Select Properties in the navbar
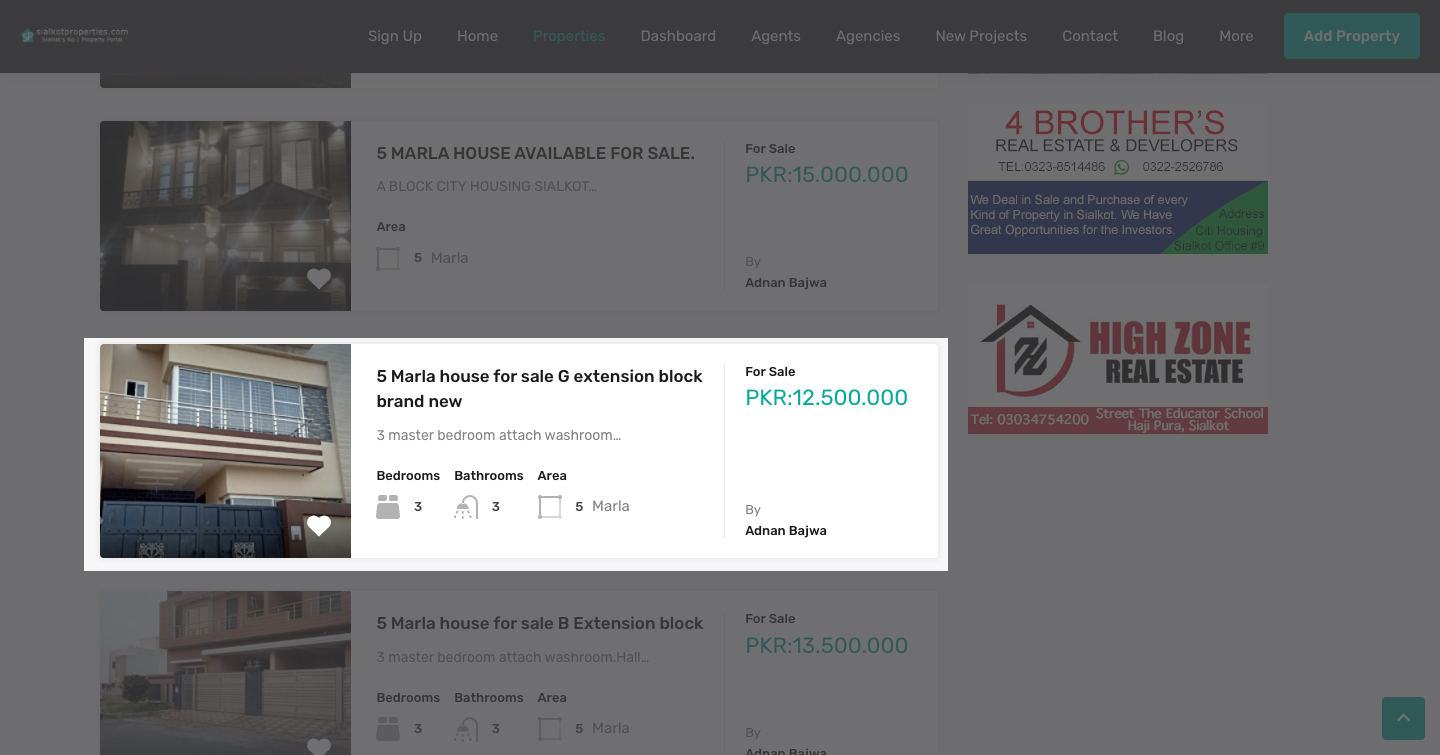 [x=569, y=36]
